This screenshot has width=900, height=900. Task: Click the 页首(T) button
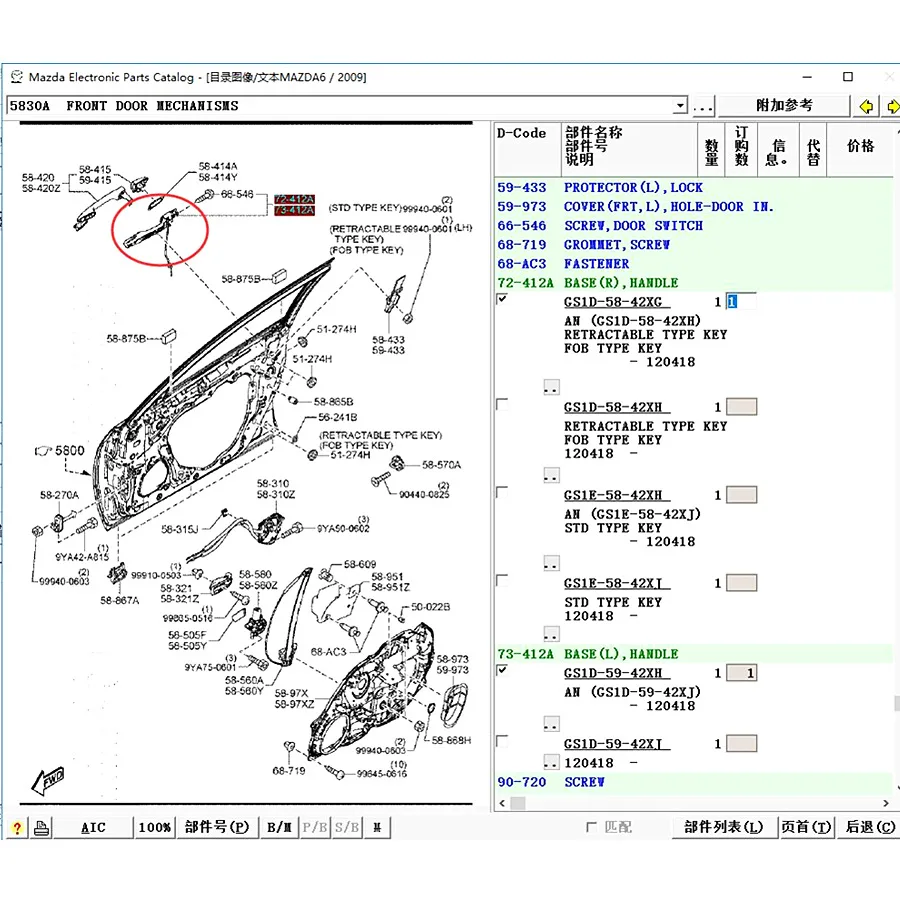click(806, 827)
